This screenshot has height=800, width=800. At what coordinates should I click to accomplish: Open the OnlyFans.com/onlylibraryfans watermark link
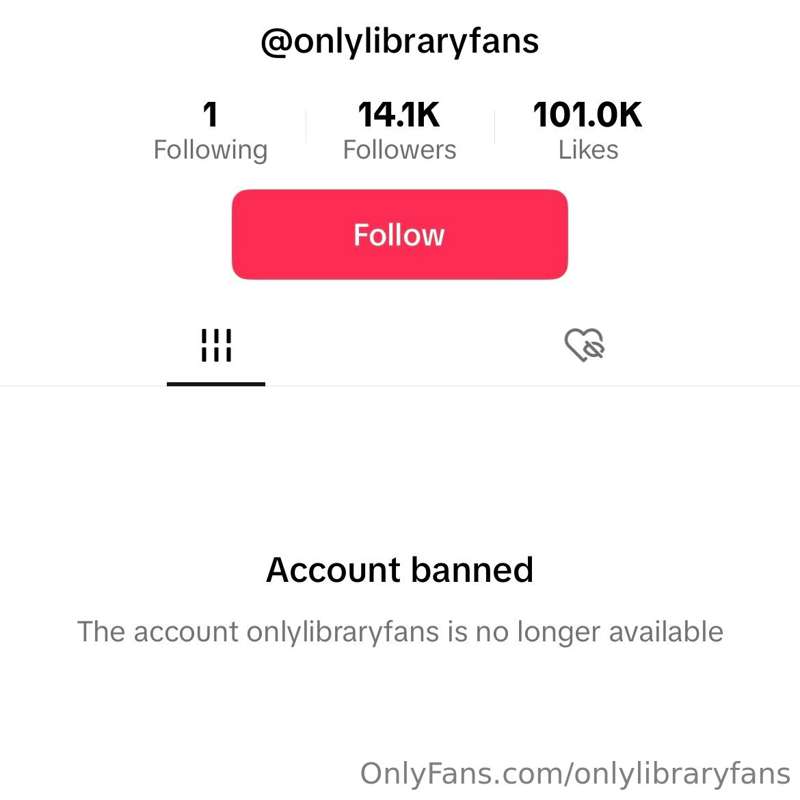575,774
